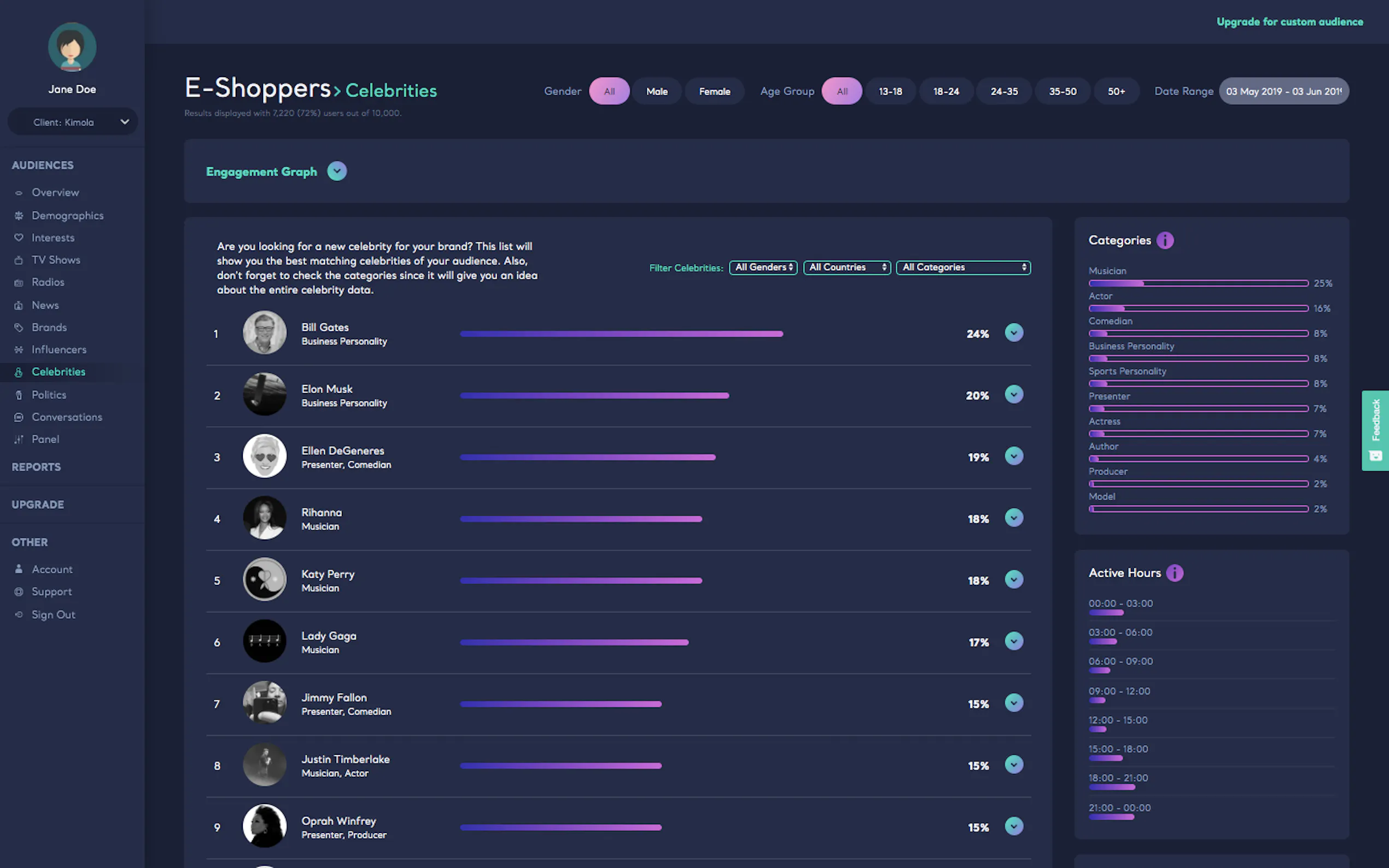Click the Brands tag icon

click(19, 327)
